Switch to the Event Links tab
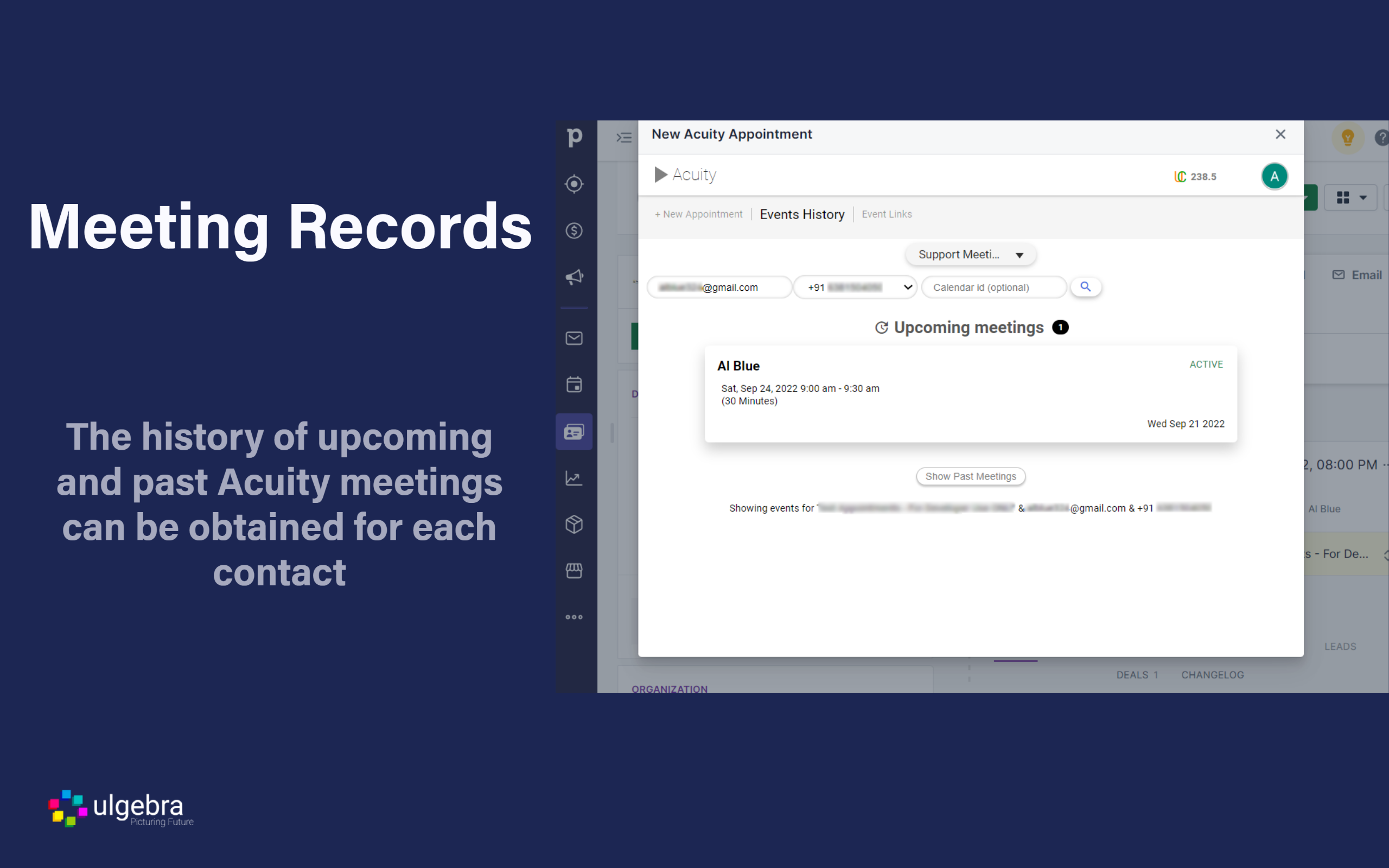 pyautogui.click(x=886, y=214)
